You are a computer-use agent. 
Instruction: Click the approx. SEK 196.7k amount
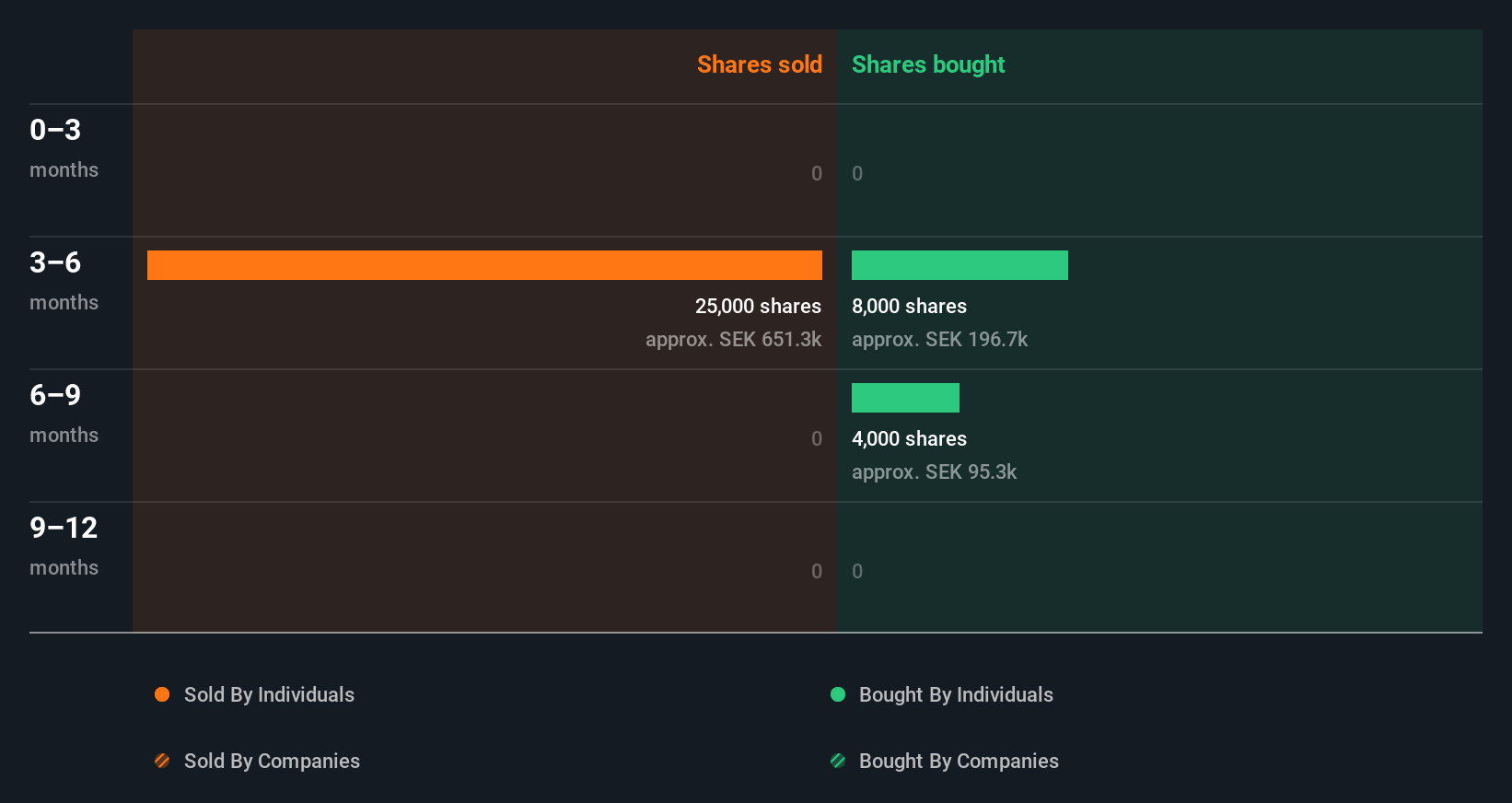[939, 340]
